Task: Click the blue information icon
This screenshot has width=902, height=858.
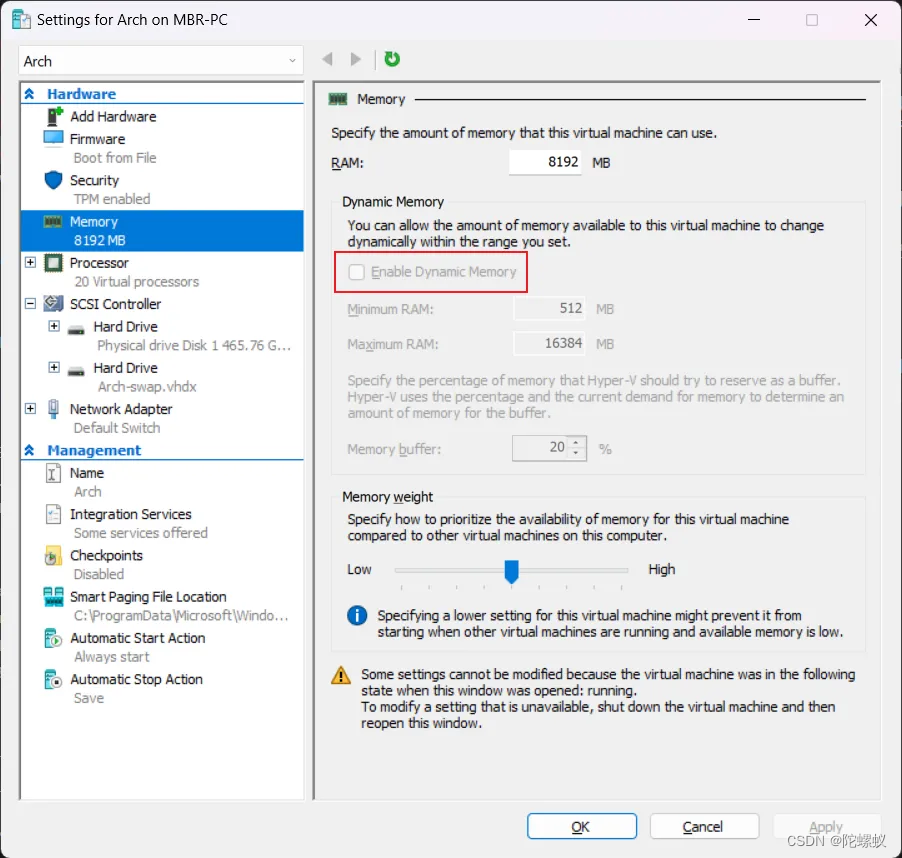Action: coord(357,615)
